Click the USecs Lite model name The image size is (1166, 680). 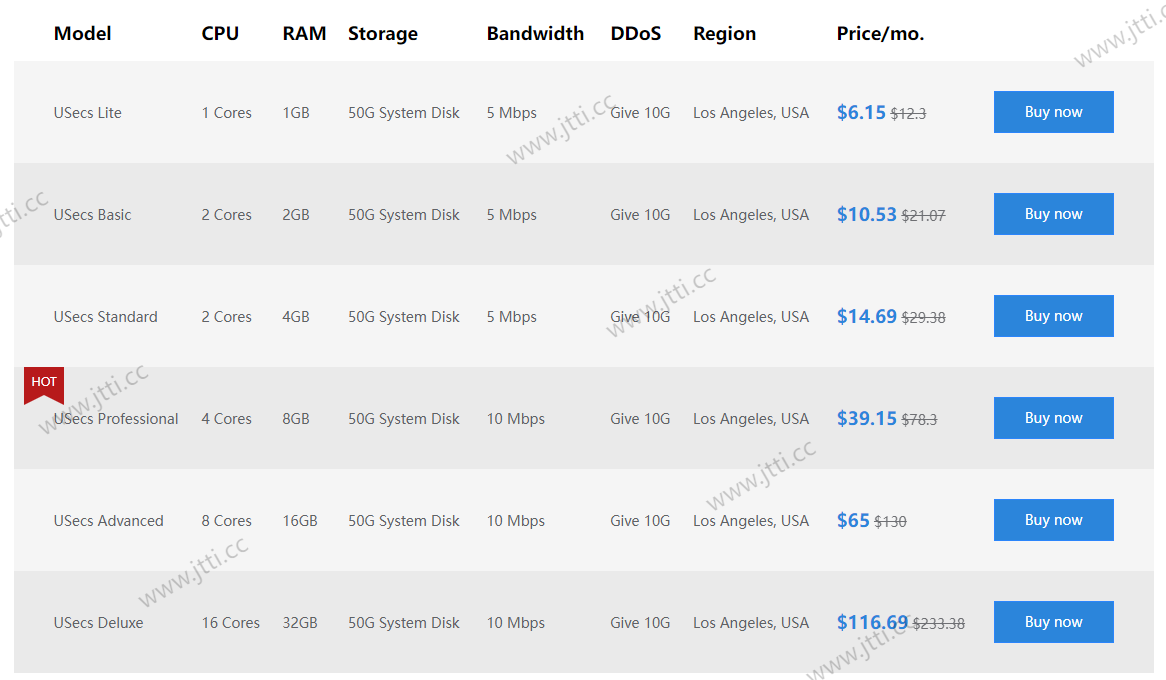(88, 113)
